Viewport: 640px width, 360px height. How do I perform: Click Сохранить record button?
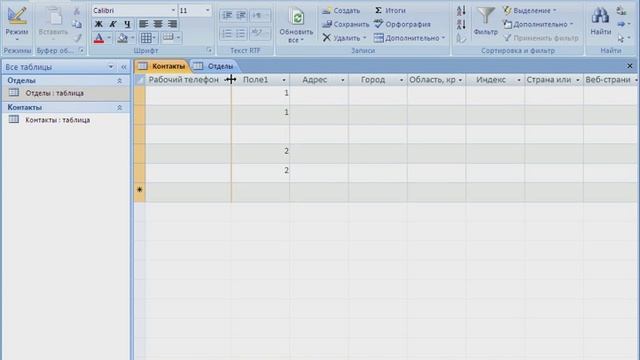[x=345, y=24]
